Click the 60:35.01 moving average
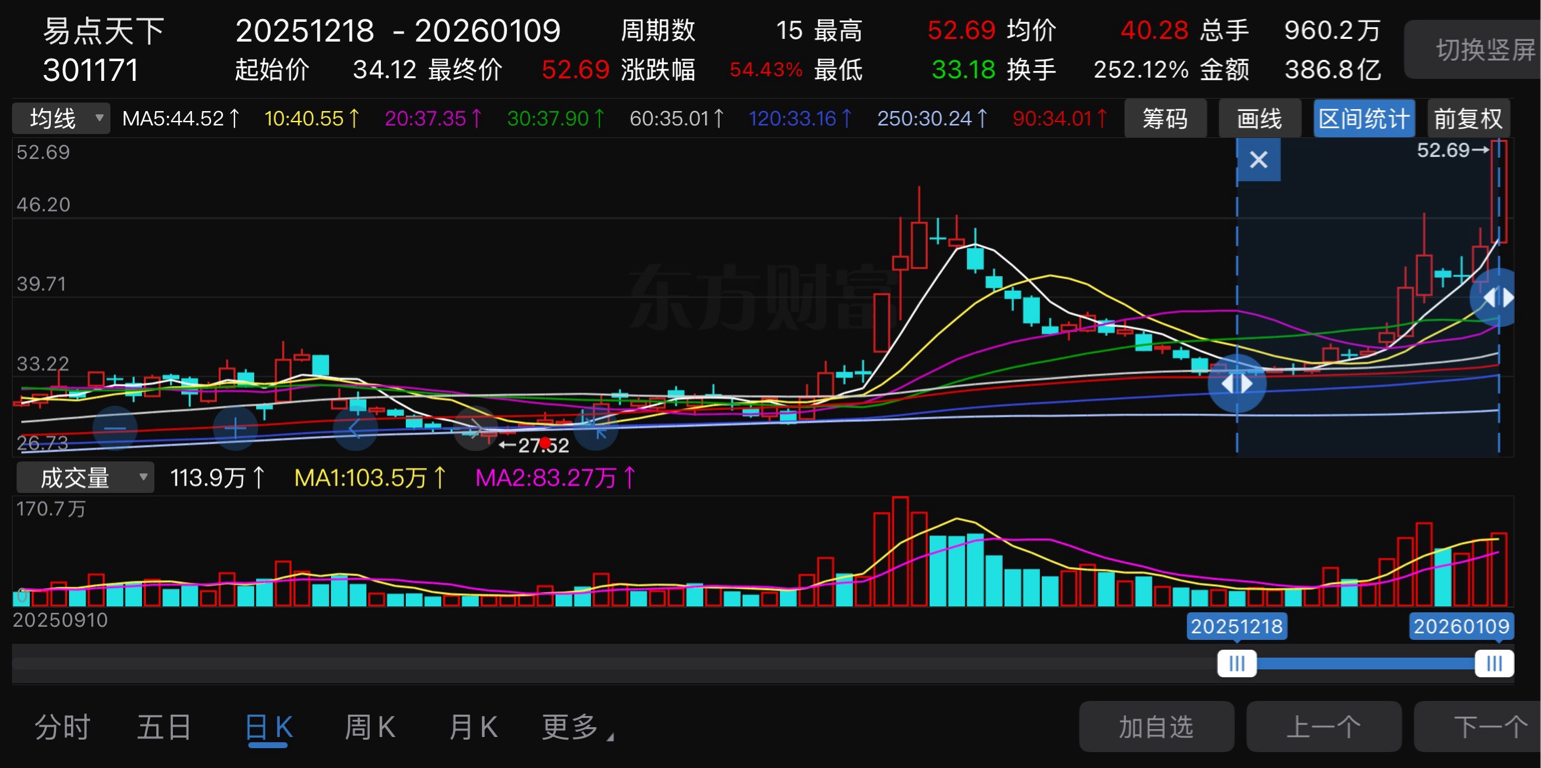 (678, 119)
